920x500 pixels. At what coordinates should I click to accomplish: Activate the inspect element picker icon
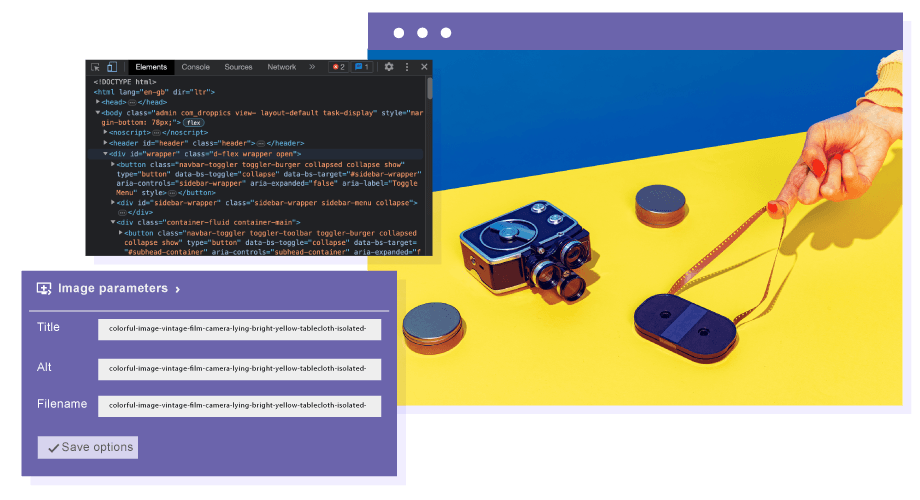(96, 67)
